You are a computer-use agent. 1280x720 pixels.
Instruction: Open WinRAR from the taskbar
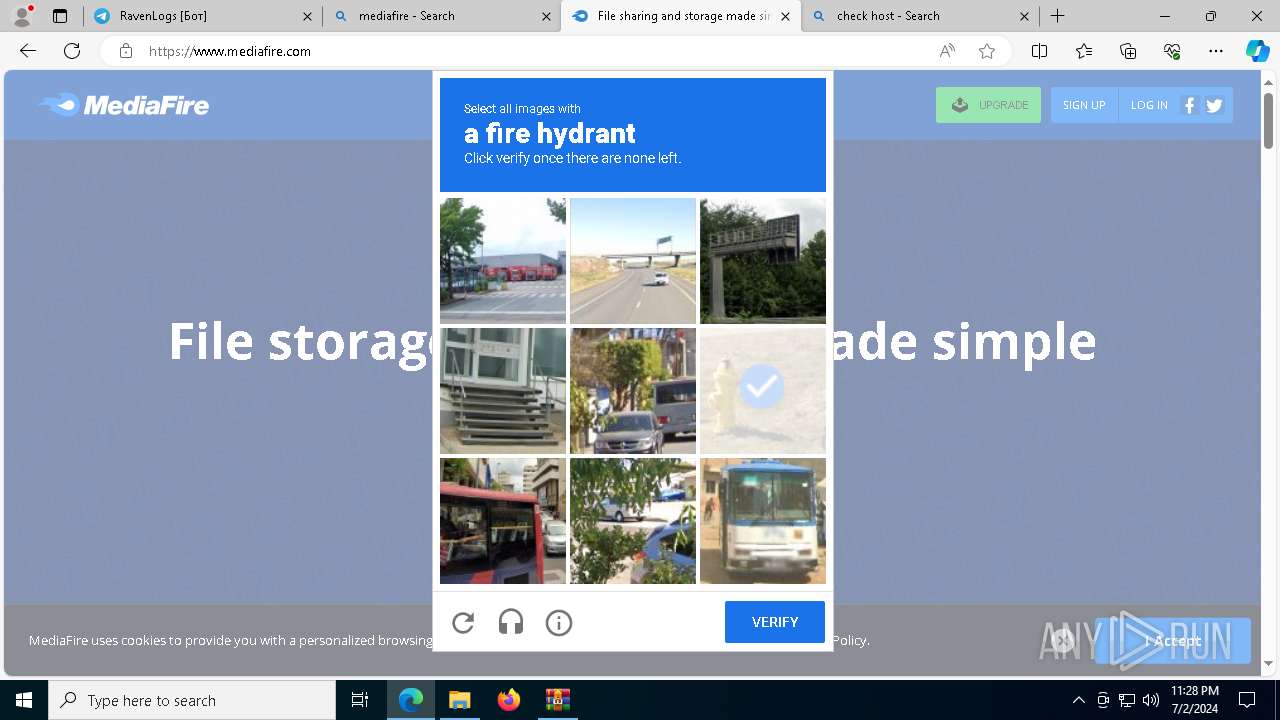tap(557, 700)
